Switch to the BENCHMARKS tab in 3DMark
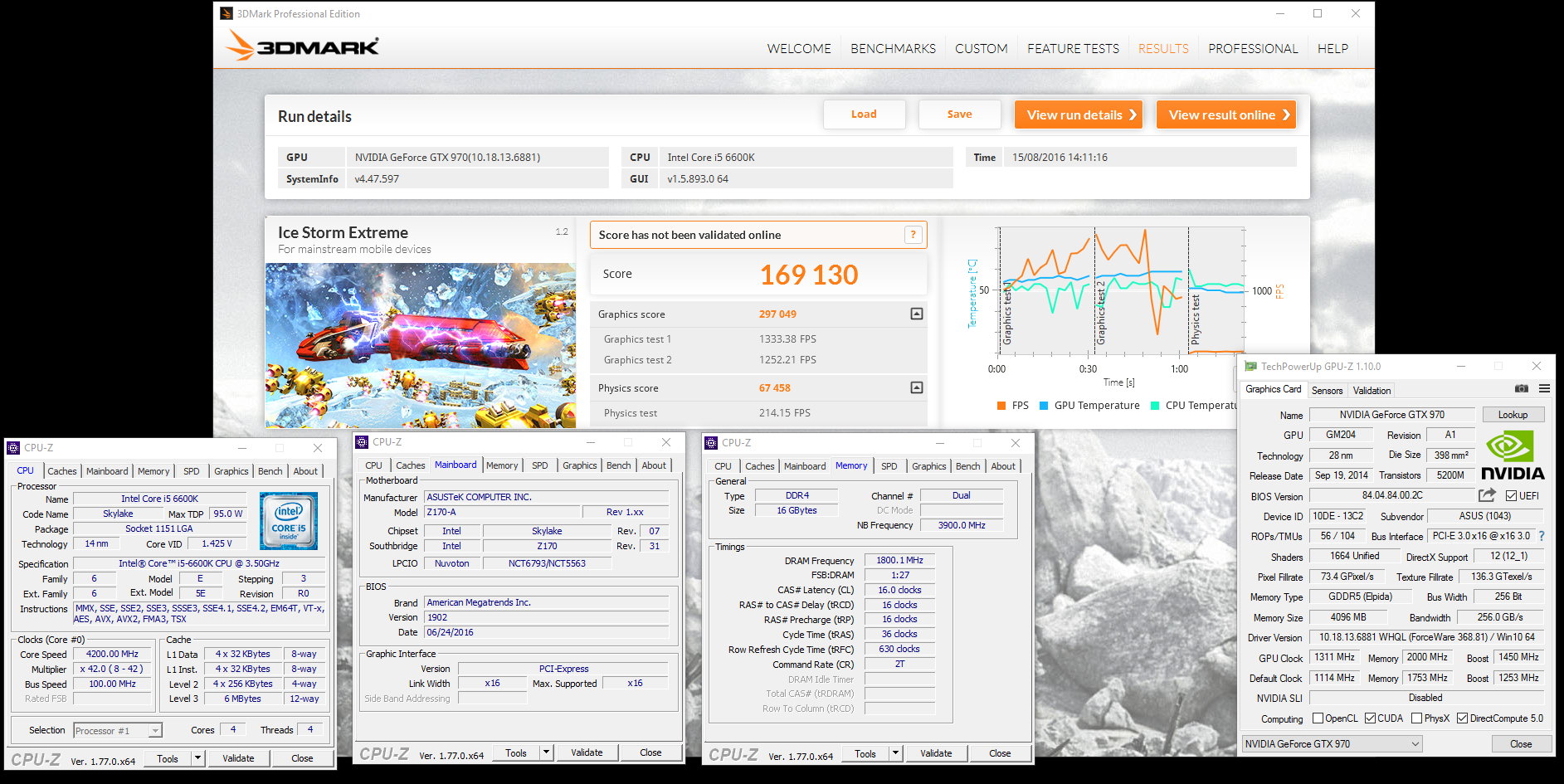The image size is (1564, 784). click(893, 49)
